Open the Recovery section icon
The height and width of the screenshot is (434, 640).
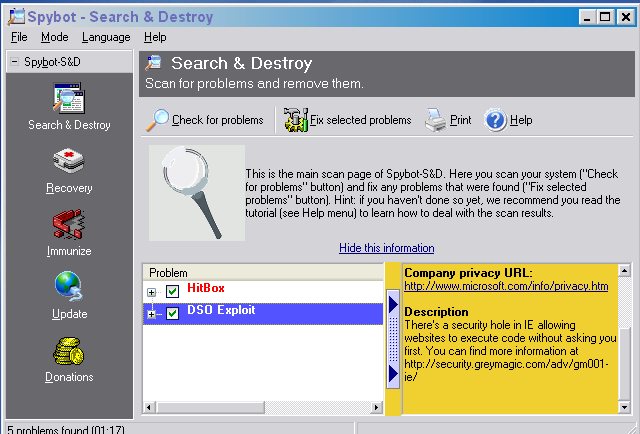click(68, 164)
